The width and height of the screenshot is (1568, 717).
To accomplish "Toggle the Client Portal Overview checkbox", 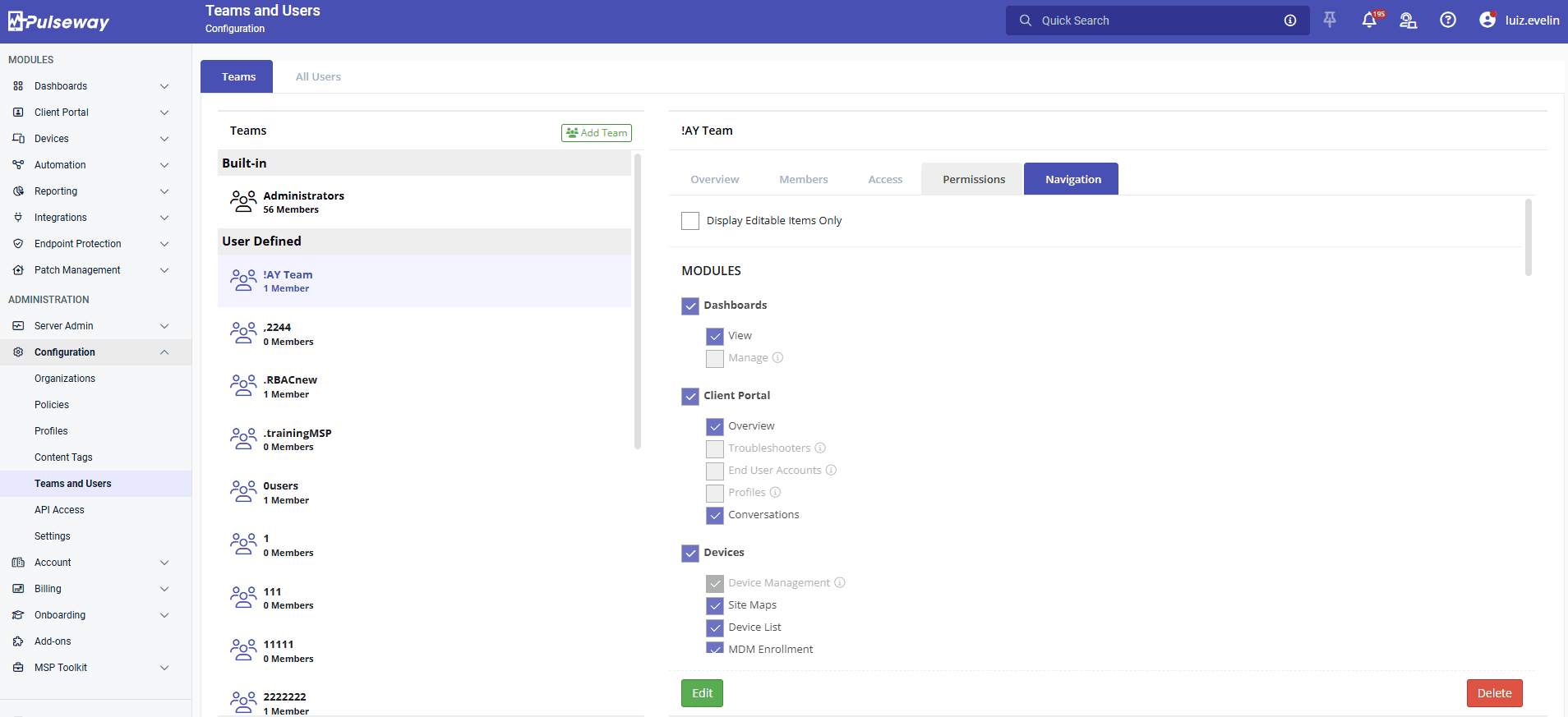I will click(715, 426).
